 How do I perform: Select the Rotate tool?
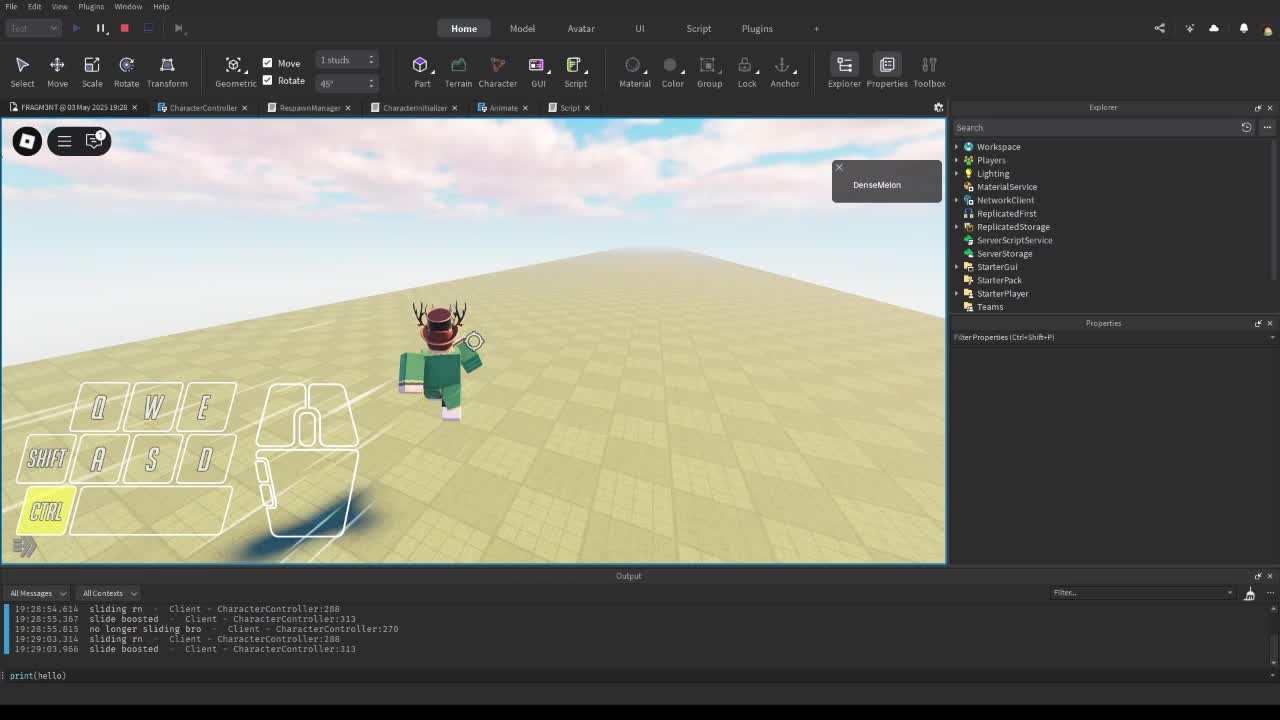click(x=126, y=71)
